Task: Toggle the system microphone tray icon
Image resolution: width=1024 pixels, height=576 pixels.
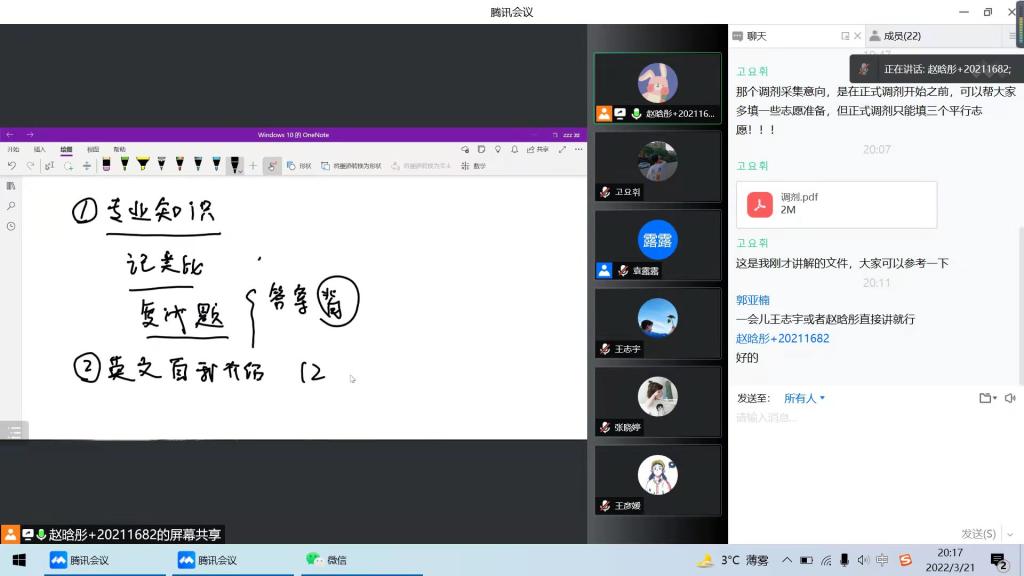Action: coord(844,560)
